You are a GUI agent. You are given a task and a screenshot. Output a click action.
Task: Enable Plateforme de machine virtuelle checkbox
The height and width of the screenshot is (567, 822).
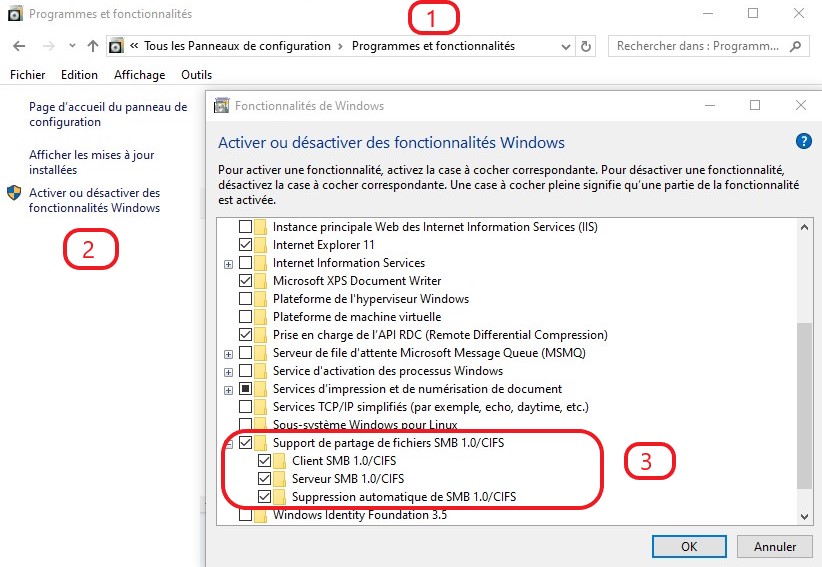[245, 317]
